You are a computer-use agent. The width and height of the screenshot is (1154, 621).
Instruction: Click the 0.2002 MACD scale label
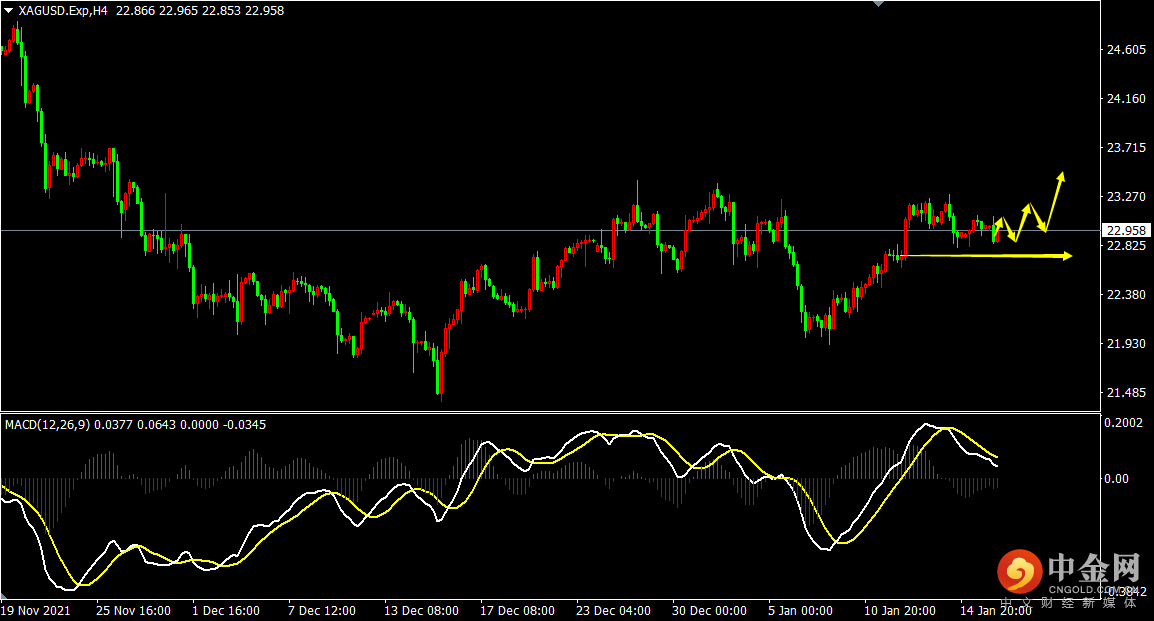point(1126,423)
